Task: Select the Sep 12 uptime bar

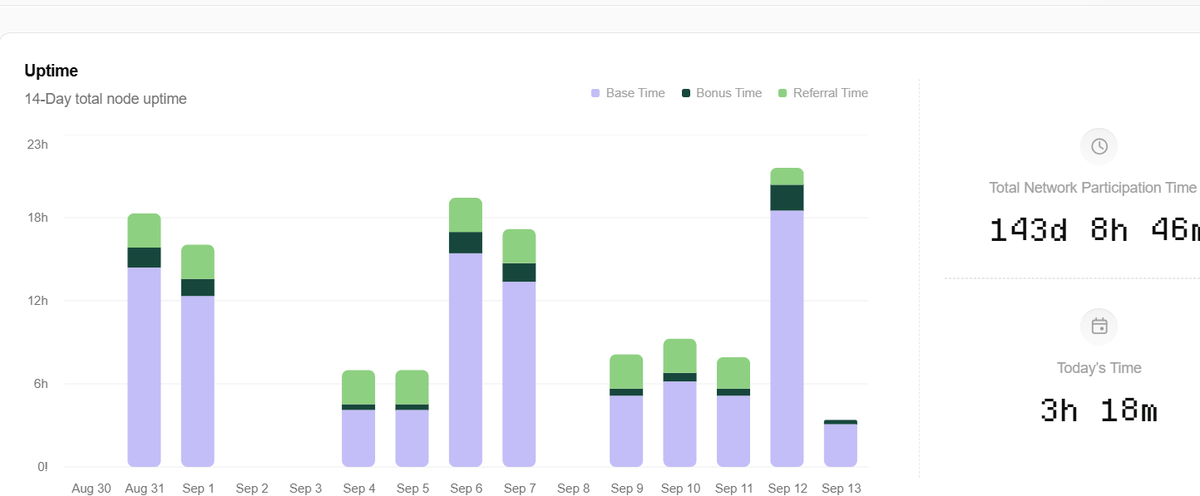Action: 787,317
